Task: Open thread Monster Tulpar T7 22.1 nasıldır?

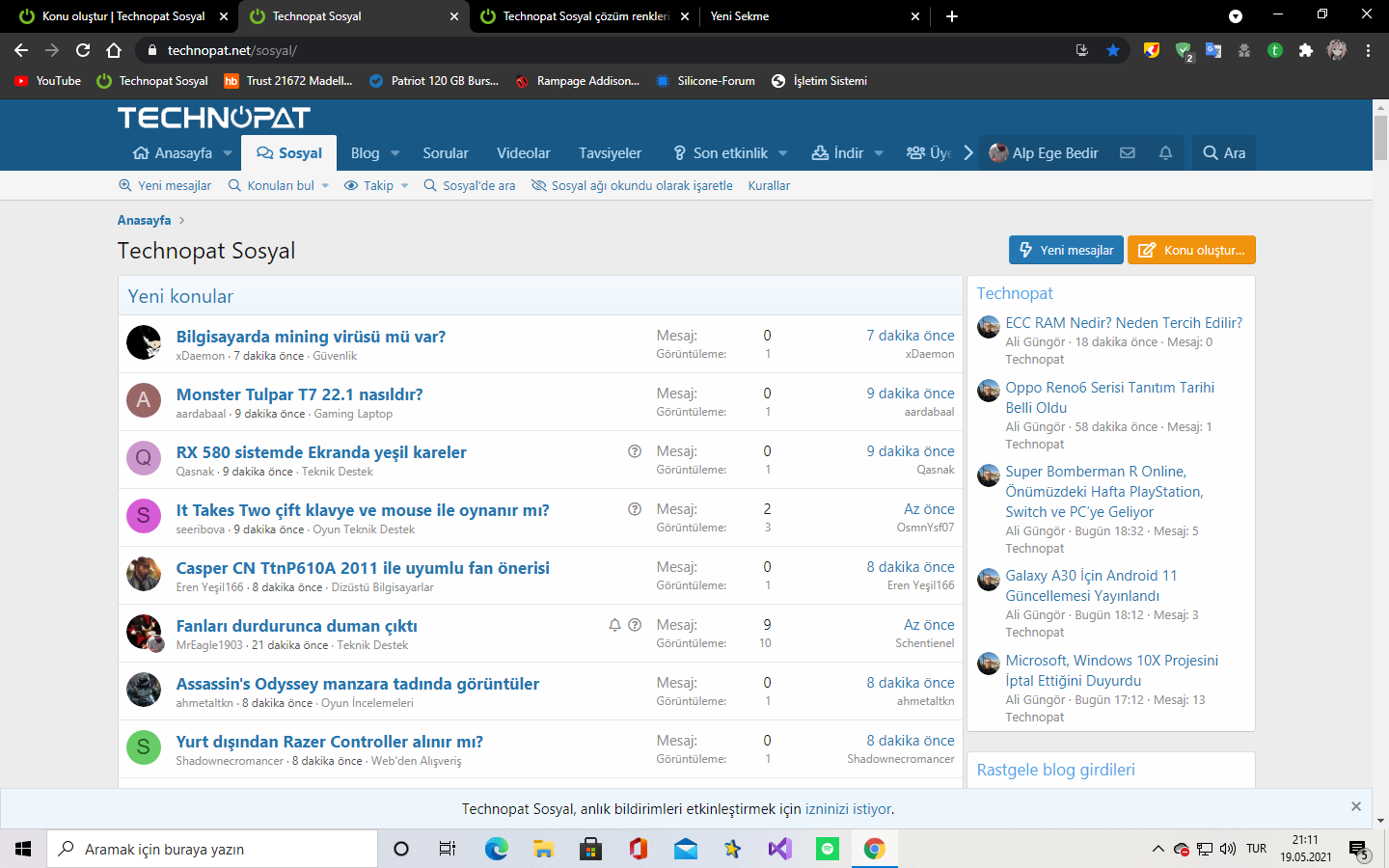Action: [x=299, y=394]
